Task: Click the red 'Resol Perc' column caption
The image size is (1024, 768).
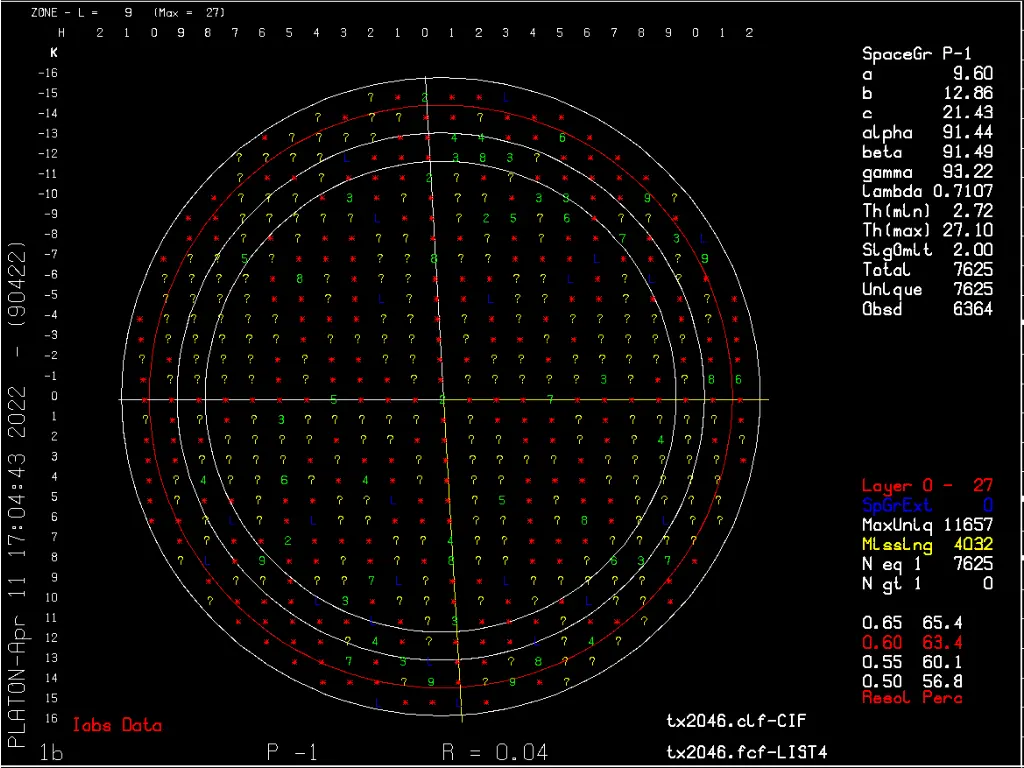Action: click(912, 698)
